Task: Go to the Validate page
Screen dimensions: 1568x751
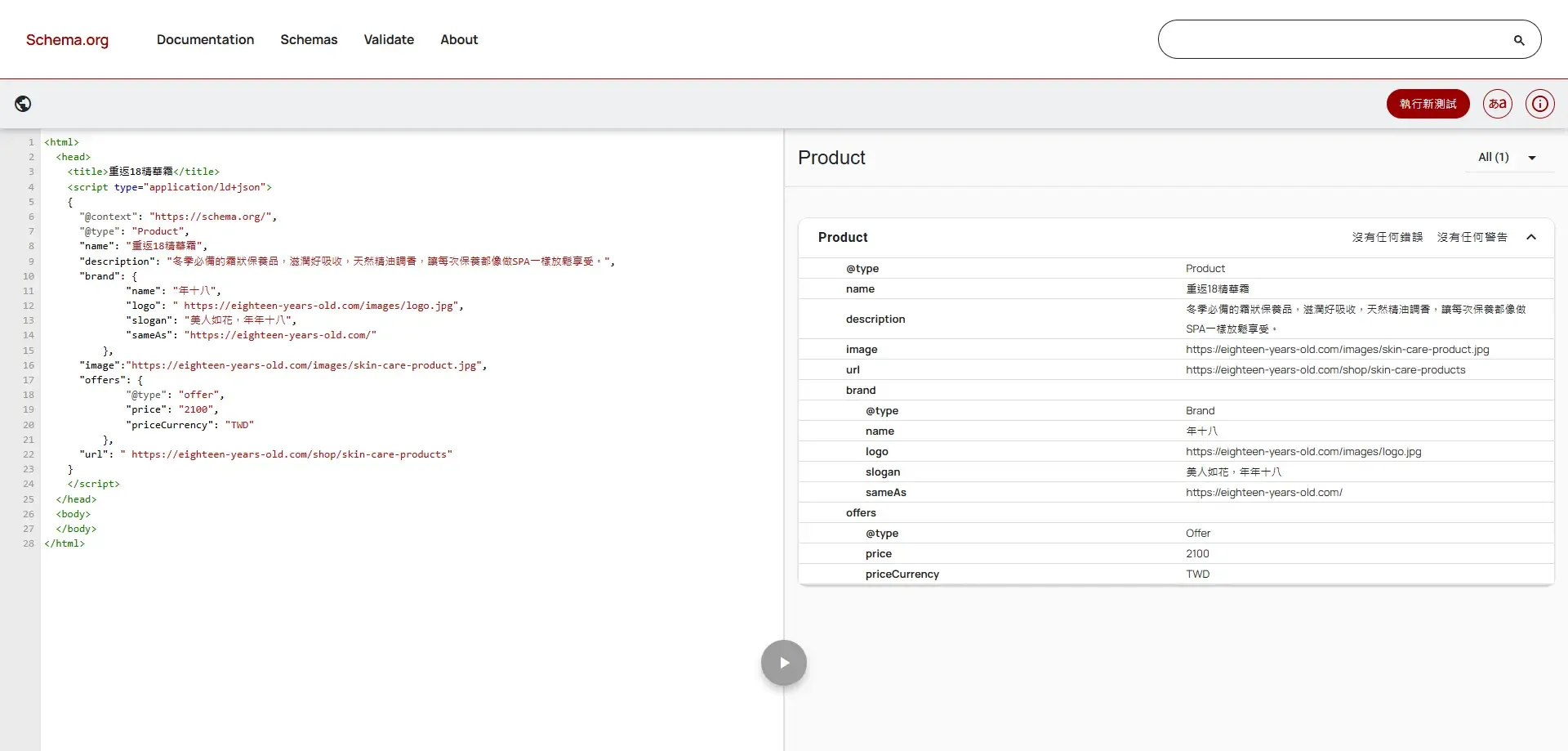Action: point(389,39)
